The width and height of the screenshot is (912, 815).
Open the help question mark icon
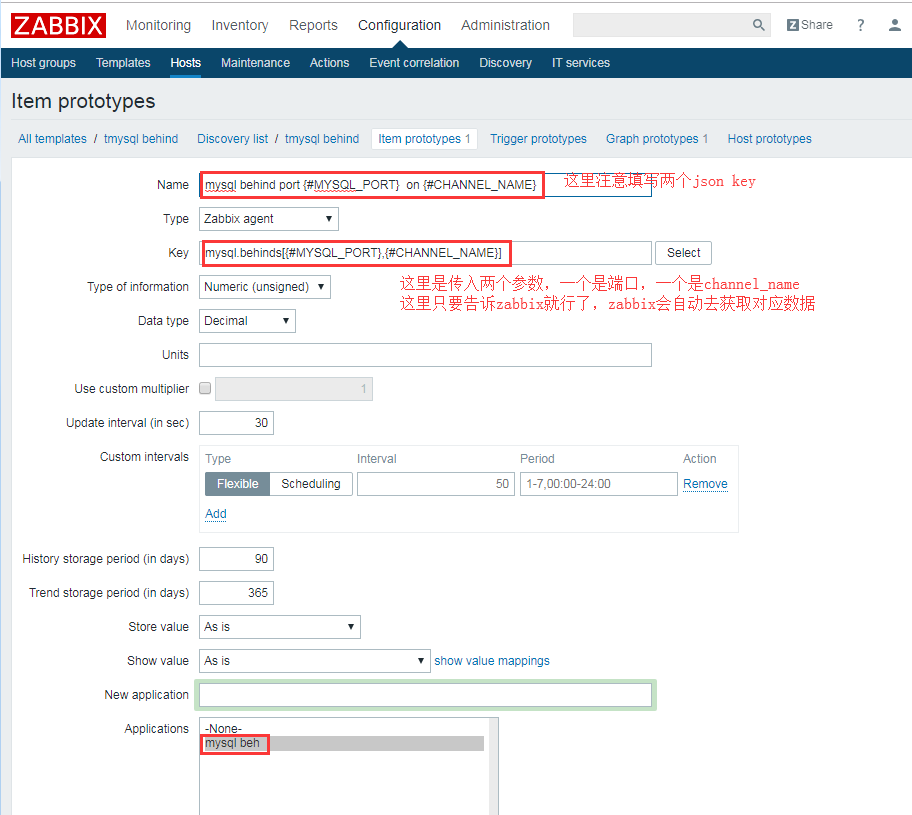pyautogui.click(x=860, y=25)
